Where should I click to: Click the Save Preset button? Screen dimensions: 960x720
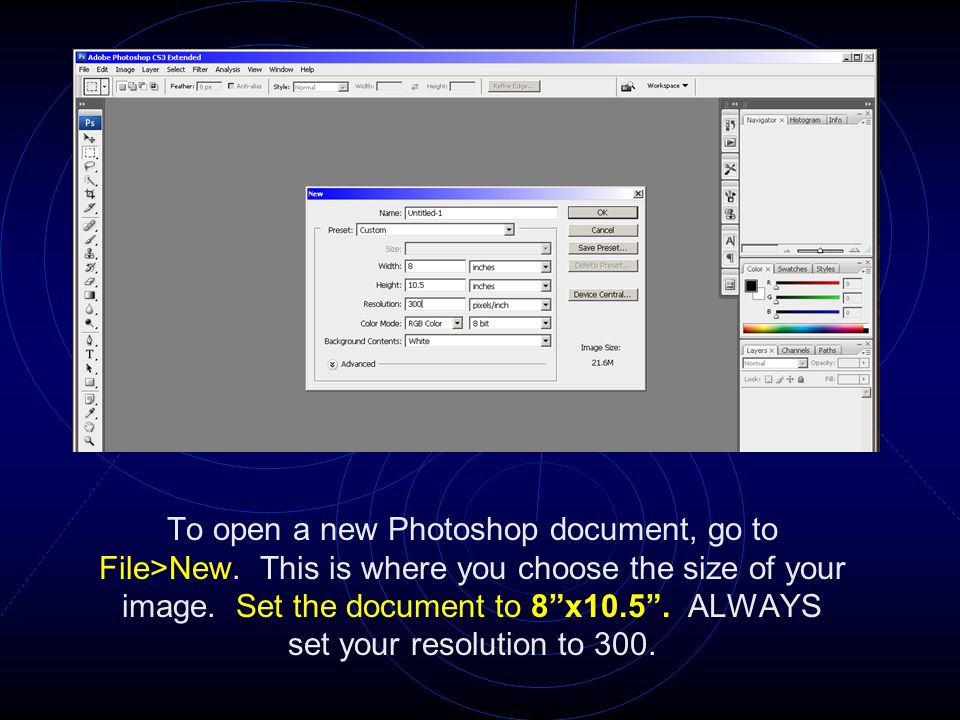[602, 248]
